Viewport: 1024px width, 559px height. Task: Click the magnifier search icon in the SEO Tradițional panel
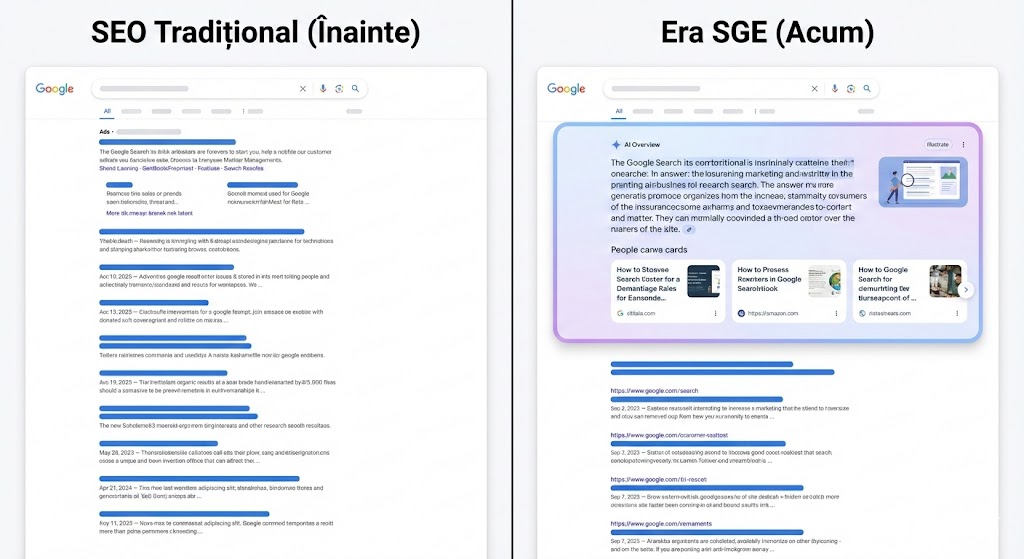coord(355,89)
